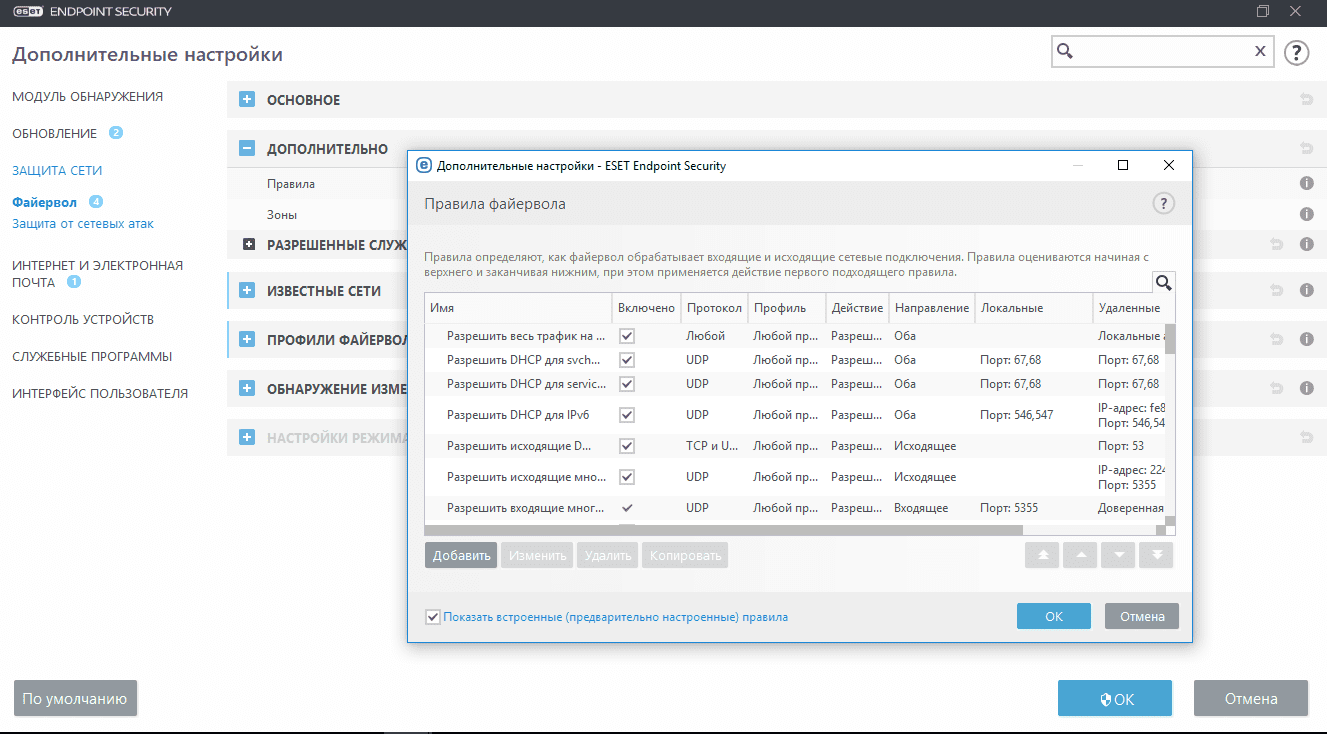Click info icon for the Зоны row
Image resolution: width=1327 pixels, height=734 pixels.
(x=1306, y=214)
